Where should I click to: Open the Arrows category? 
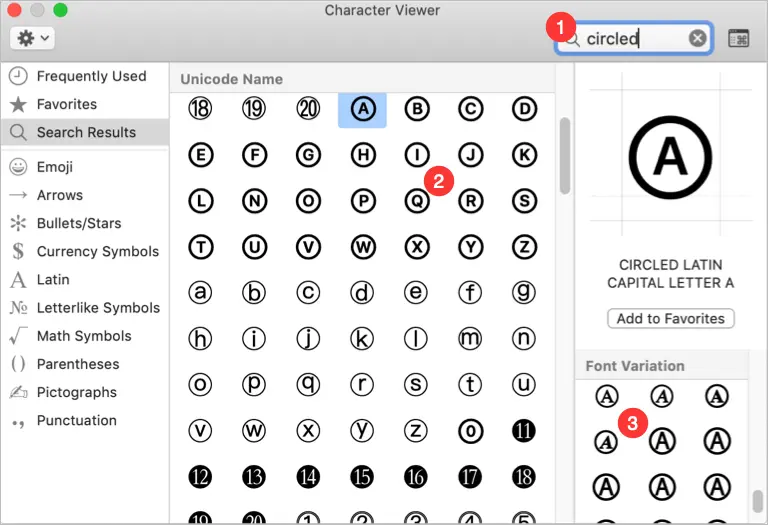coord(85,195)
